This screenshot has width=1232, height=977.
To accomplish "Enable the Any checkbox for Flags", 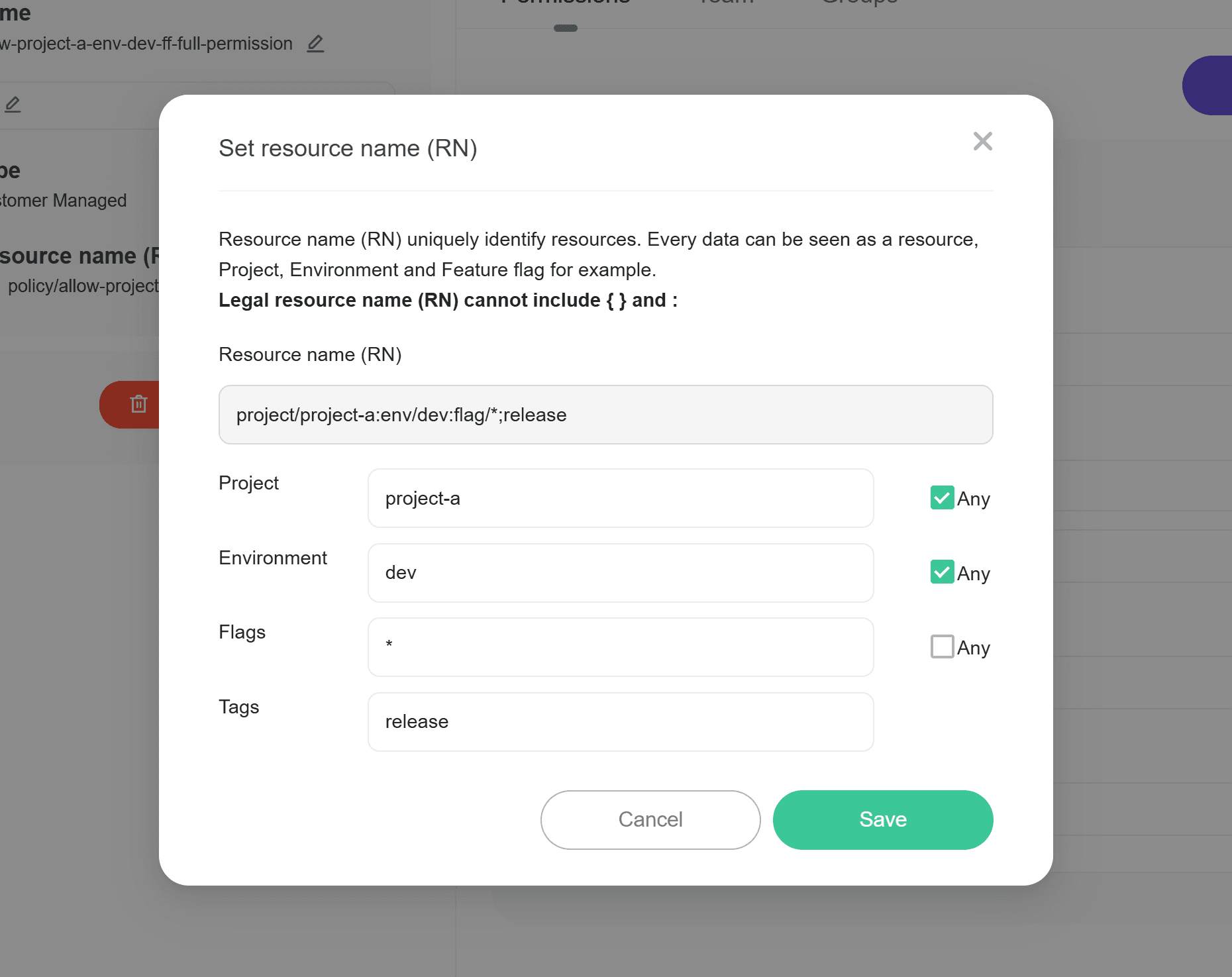I will (942, 646).
